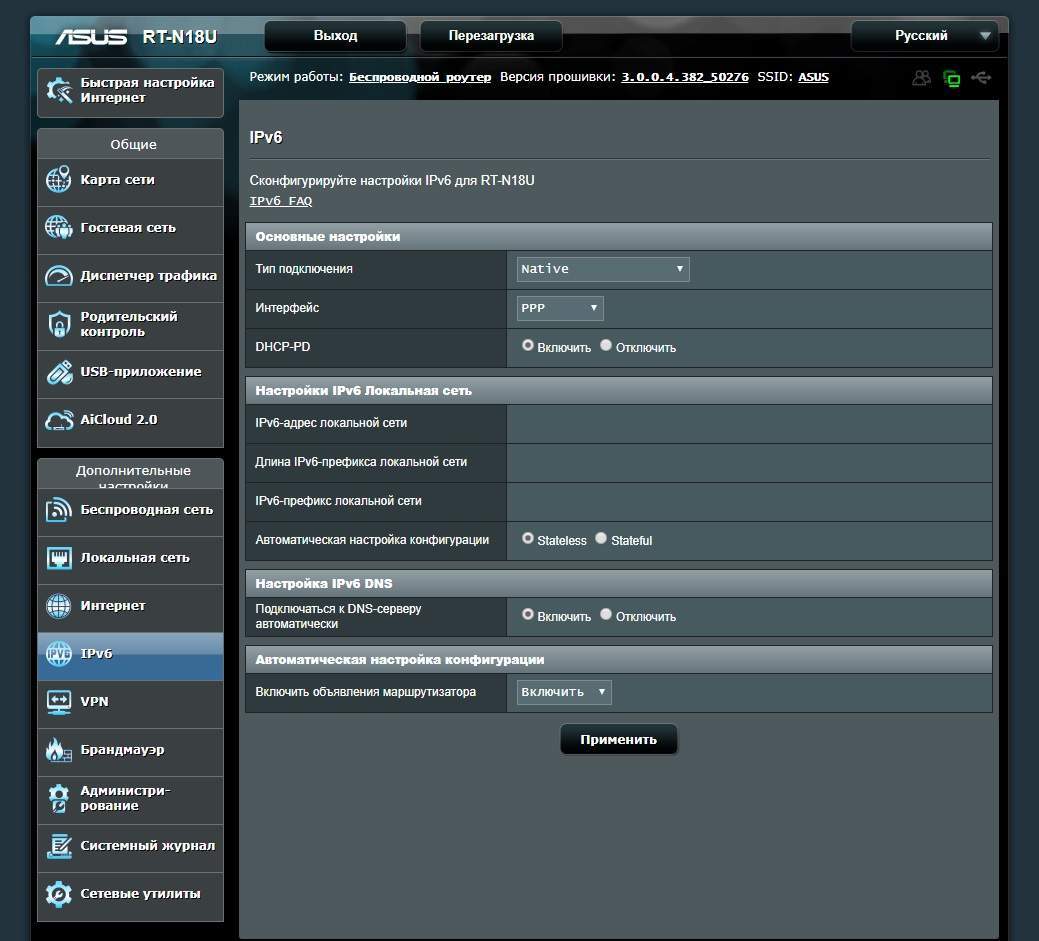Click the Родительский контроль shield icon
This screenshot has height=941, width=1039.
pos(59,324)
